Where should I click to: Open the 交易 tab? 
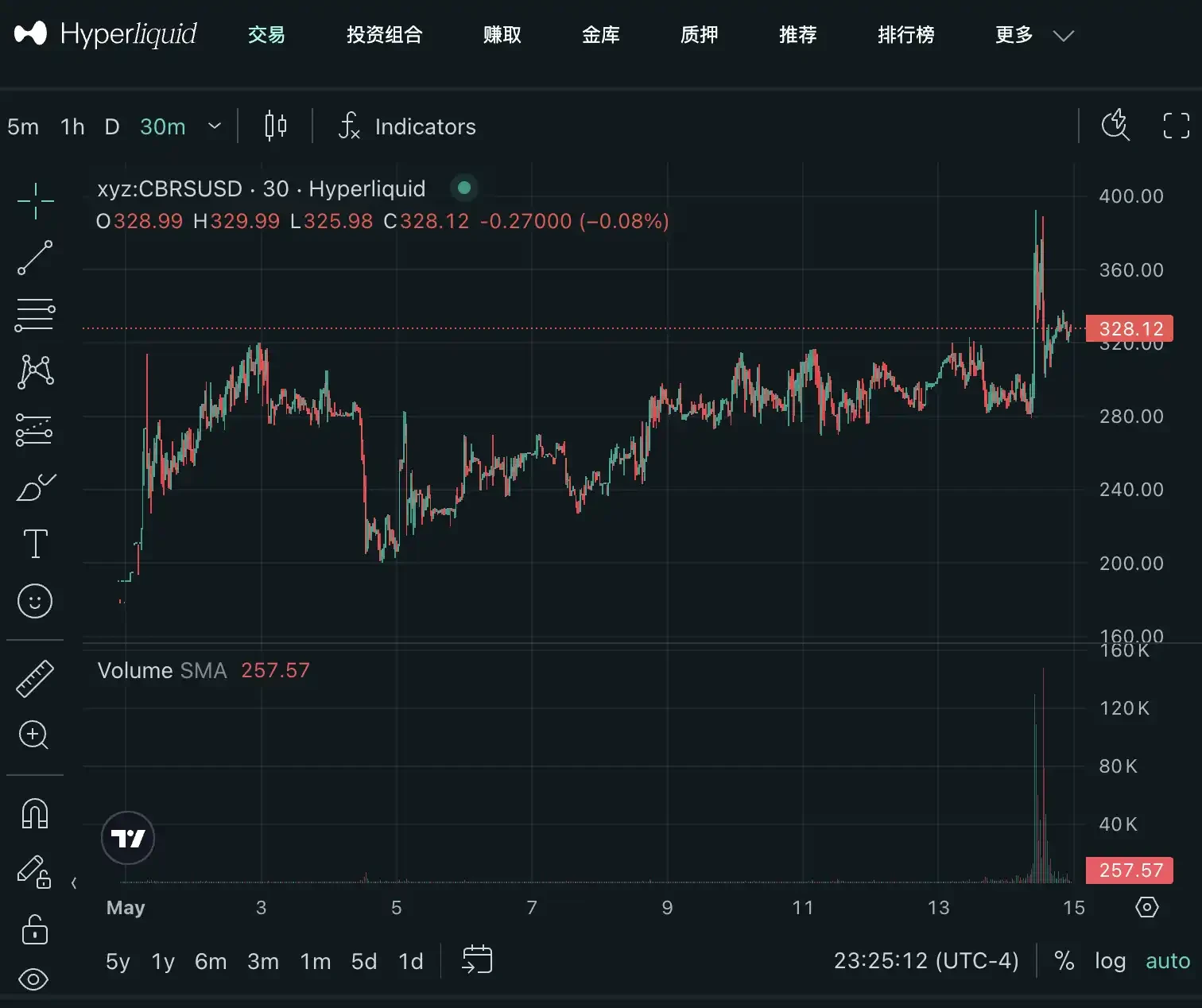[266, 35]
